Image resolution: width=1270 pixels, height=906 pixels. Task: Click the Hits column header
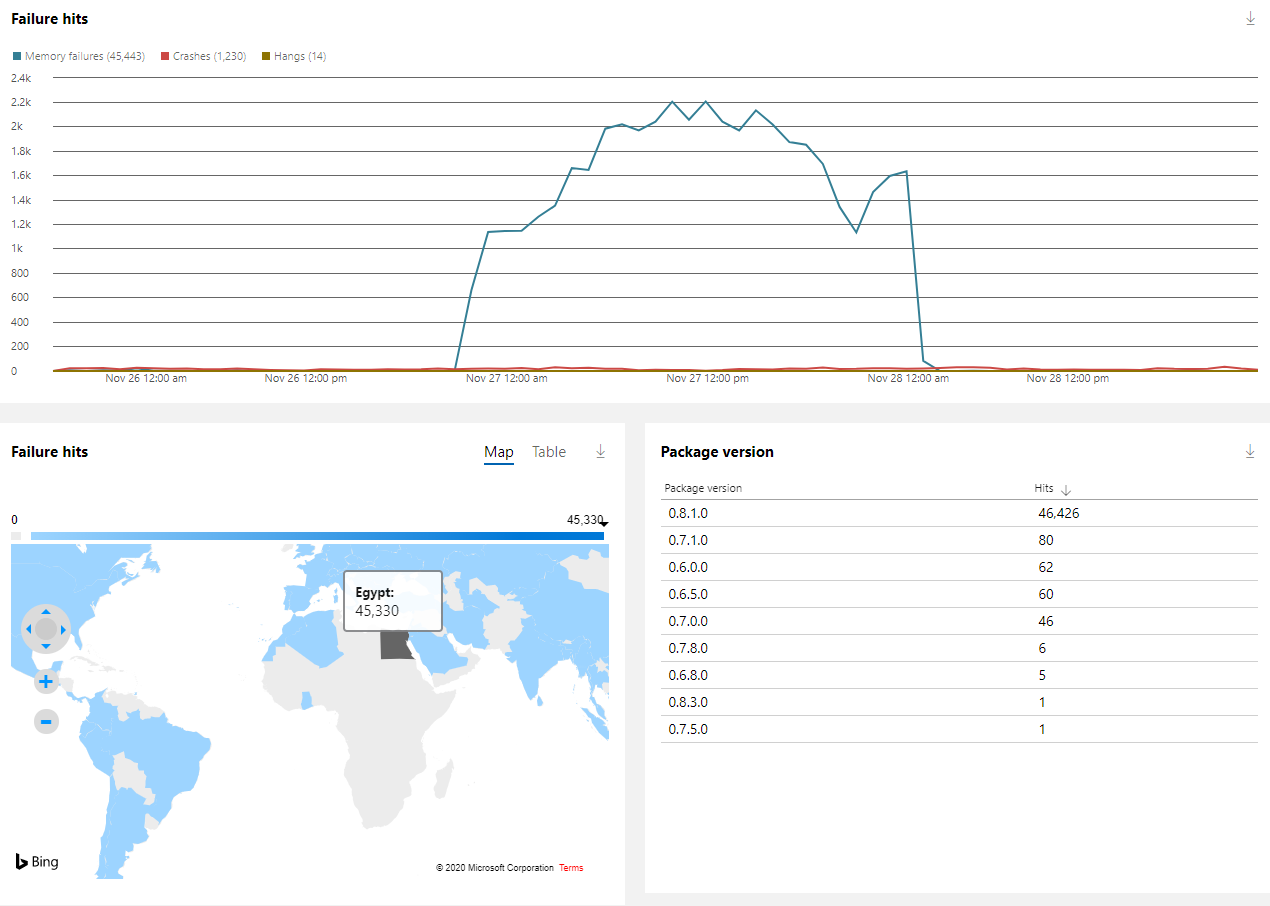click(x=1043, y=488)
